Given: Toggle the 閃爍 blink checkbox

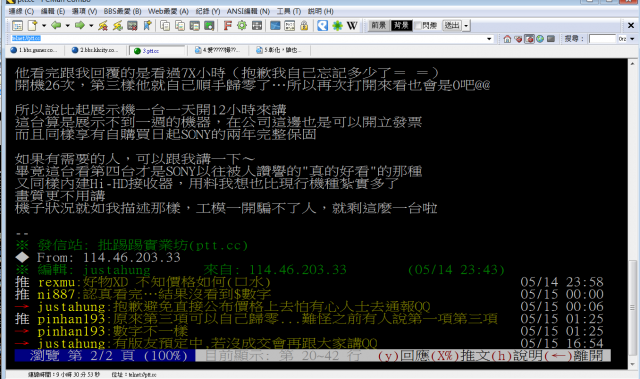Looking at the screenshot, I should (x=418, y=26).
